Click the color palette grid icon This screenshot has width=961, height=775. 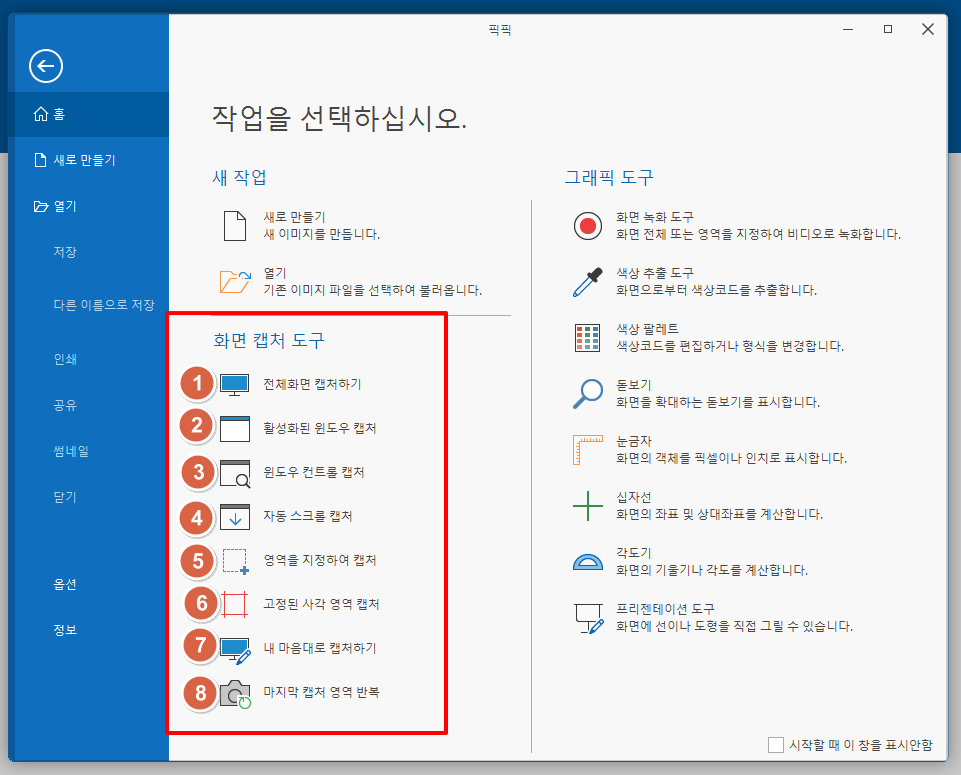(588, 338)
